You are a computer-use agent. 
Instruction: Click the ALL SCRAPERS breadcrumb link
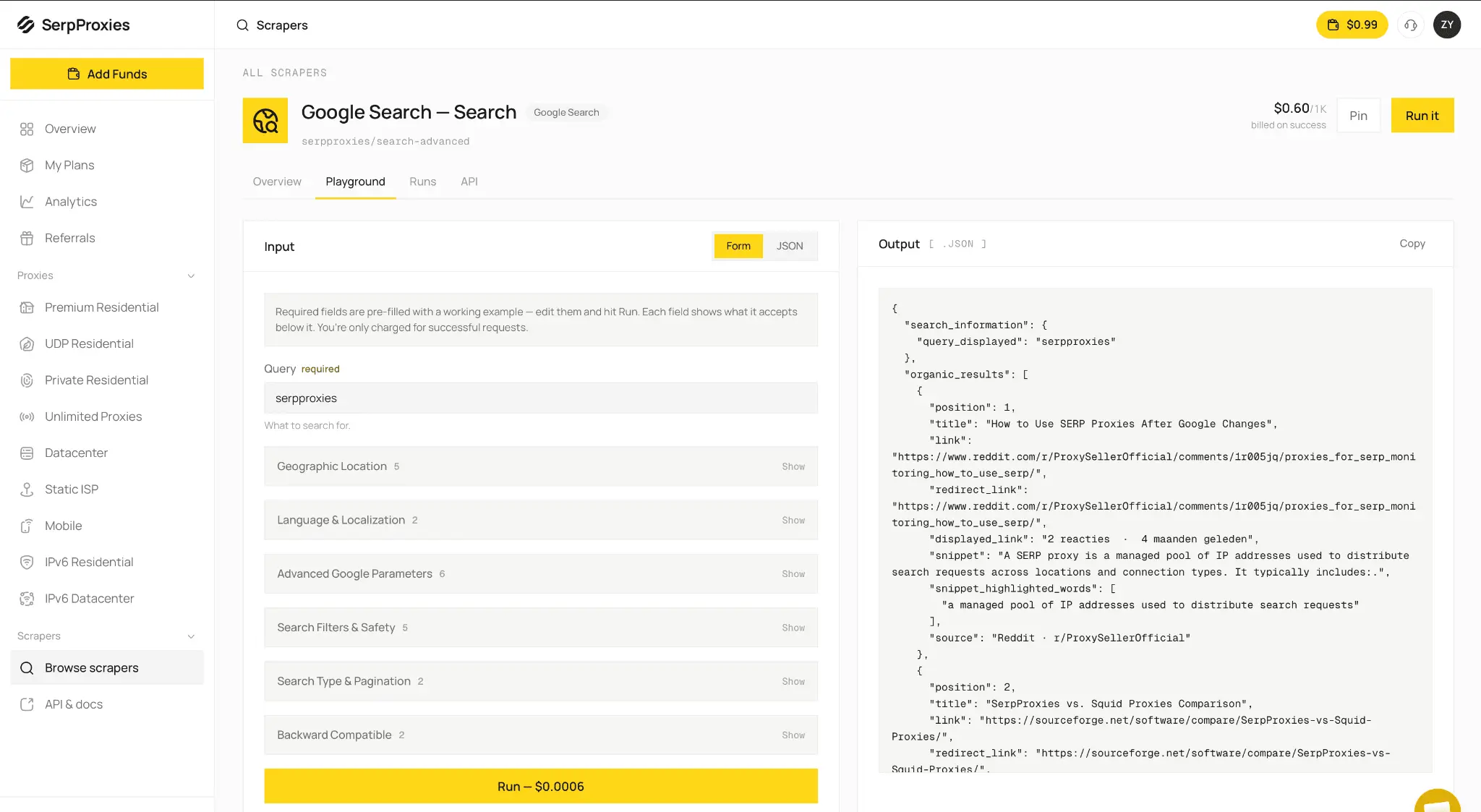pyautogui.click(x=285, y=73)
